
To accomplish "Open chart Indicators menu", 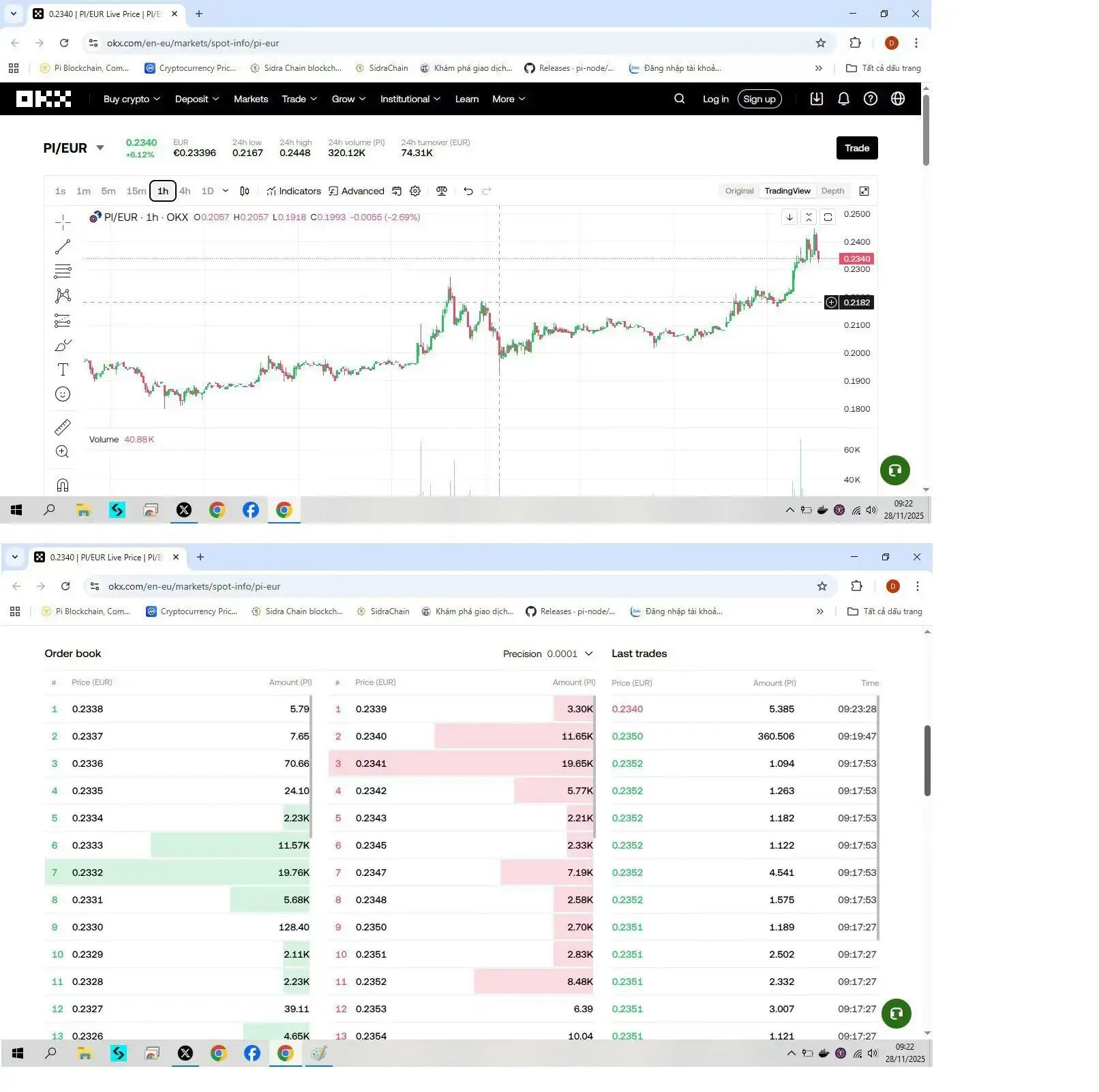I will coord(294,192).
